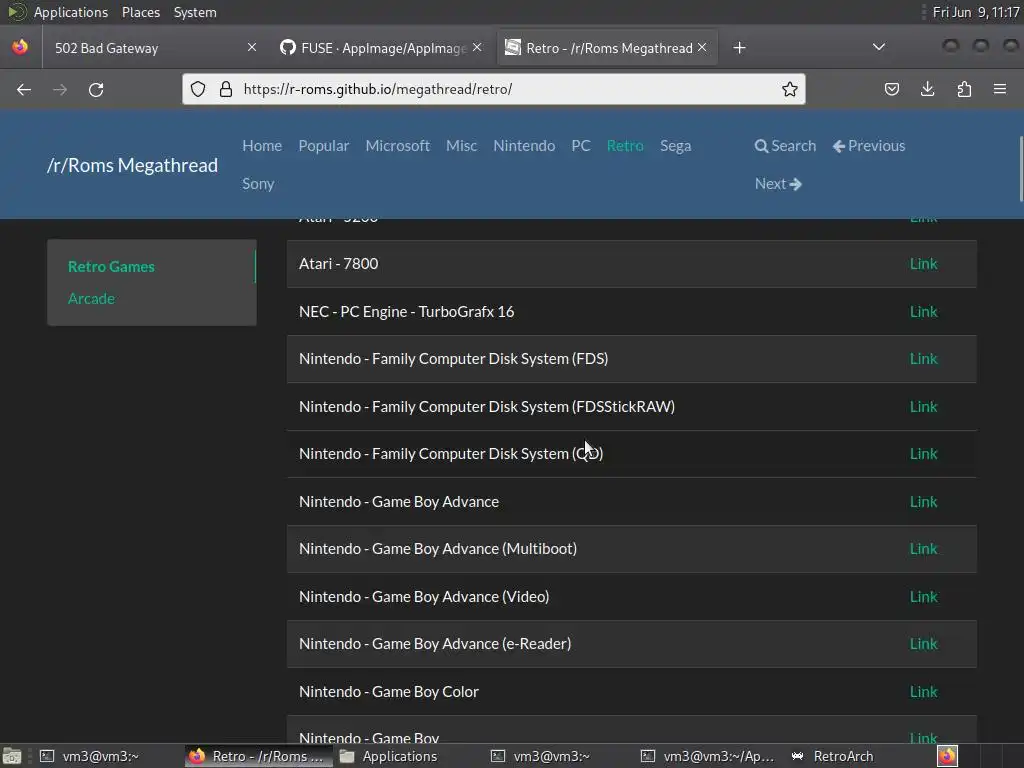
Task: Click the Search magnifier link
Action: pyautogui.click(x=785, y=146)
